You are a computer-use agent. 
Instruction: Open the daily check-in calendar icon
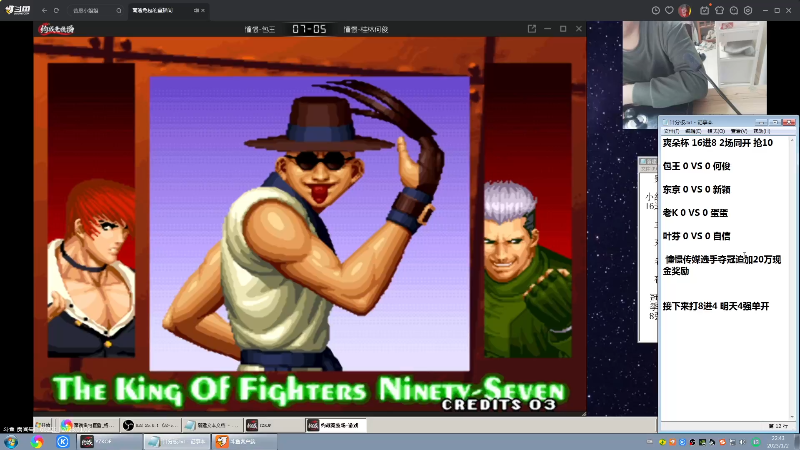(705, 10)
